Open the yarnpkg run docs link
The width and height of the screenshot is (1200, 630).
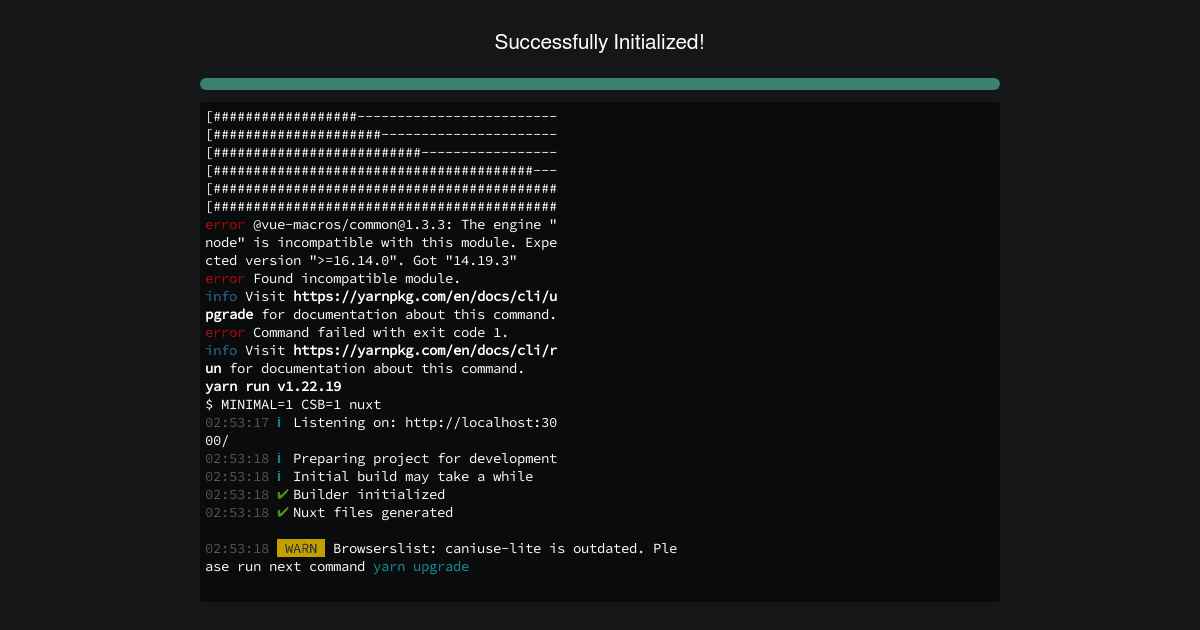(x=425, y=359)
